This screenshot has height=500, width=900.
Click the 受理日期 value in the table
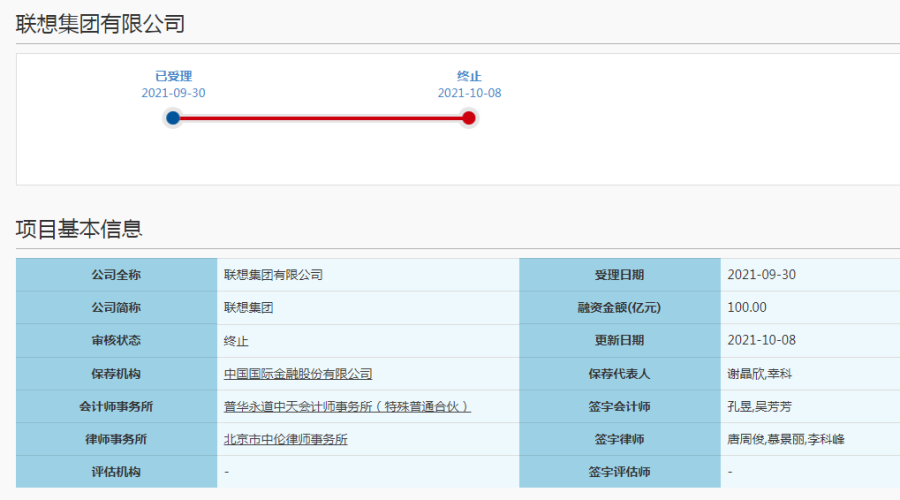(x=761, y=275)
